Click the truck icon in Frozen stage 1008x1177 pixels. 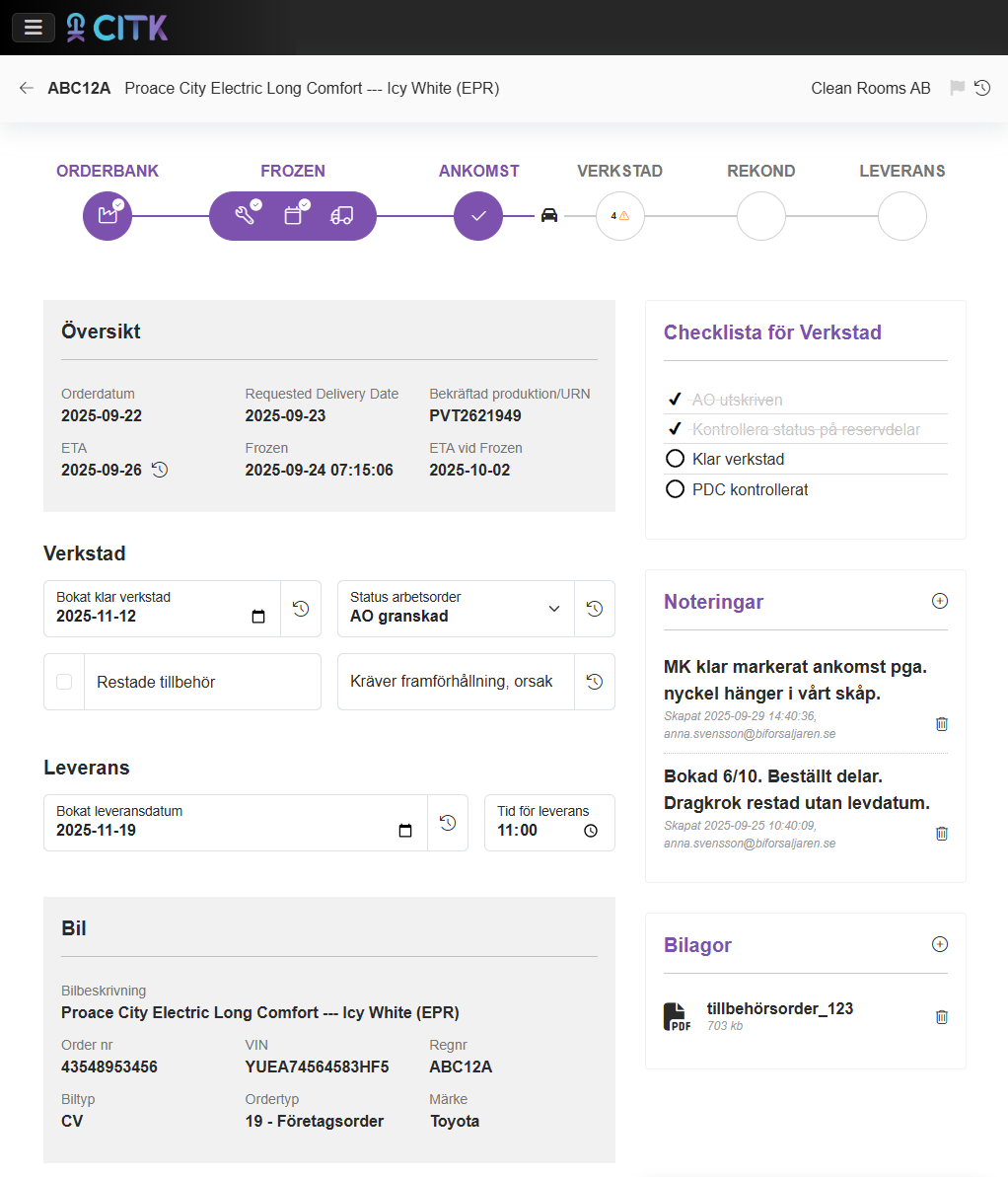pos(341,216)
